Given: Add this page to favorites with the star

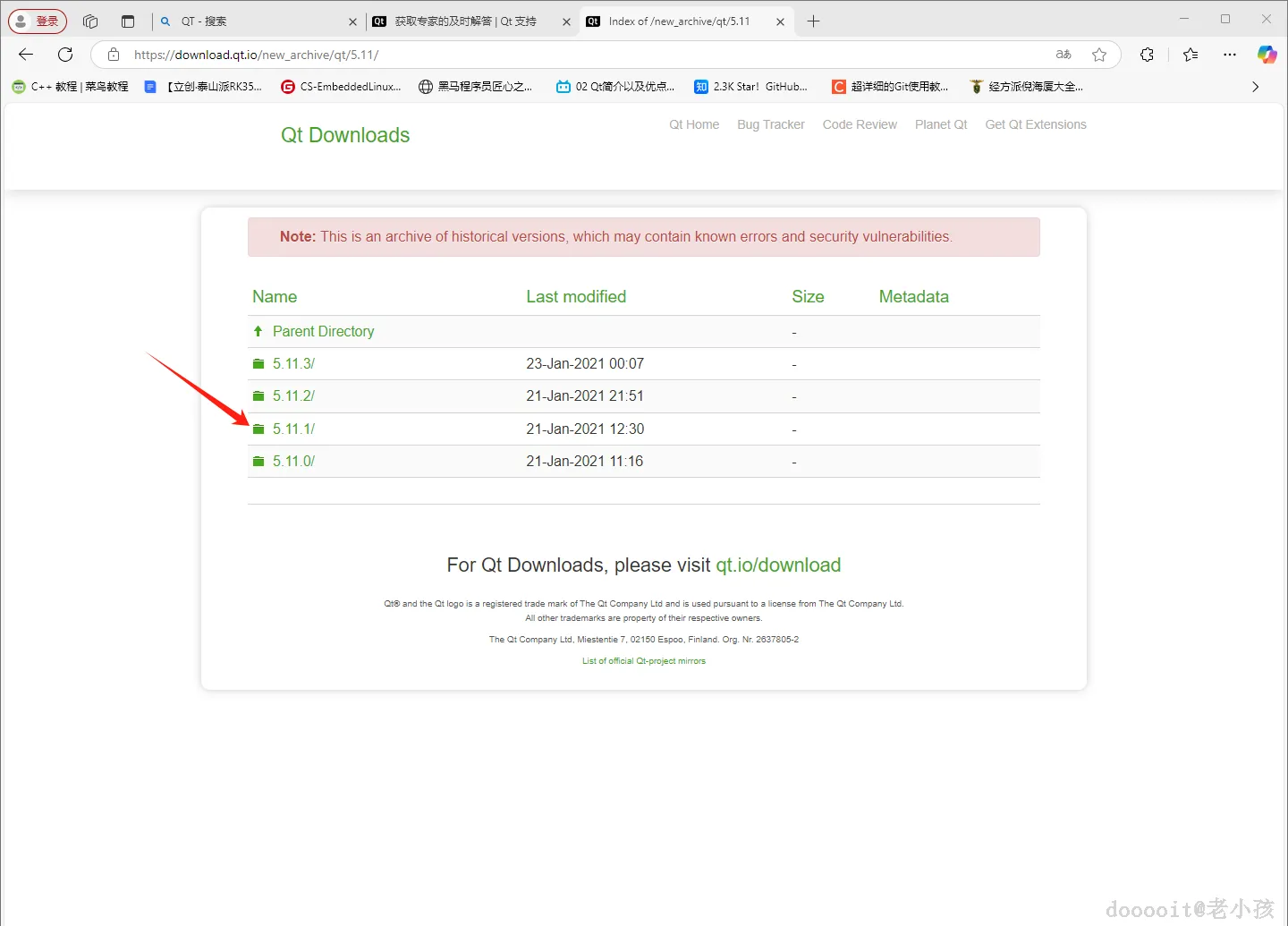Looking at the screenshot, I should click(1099, 55).
